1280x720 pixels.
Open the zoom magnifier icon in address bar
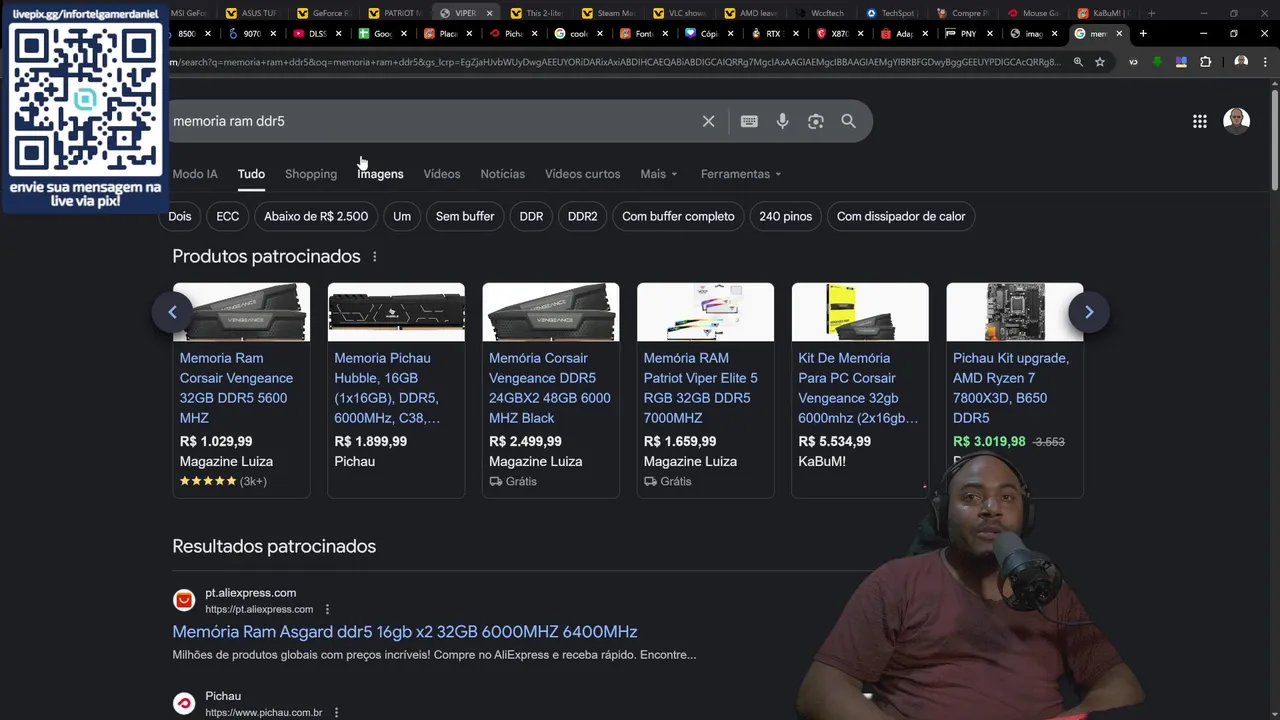(1078, 62)
